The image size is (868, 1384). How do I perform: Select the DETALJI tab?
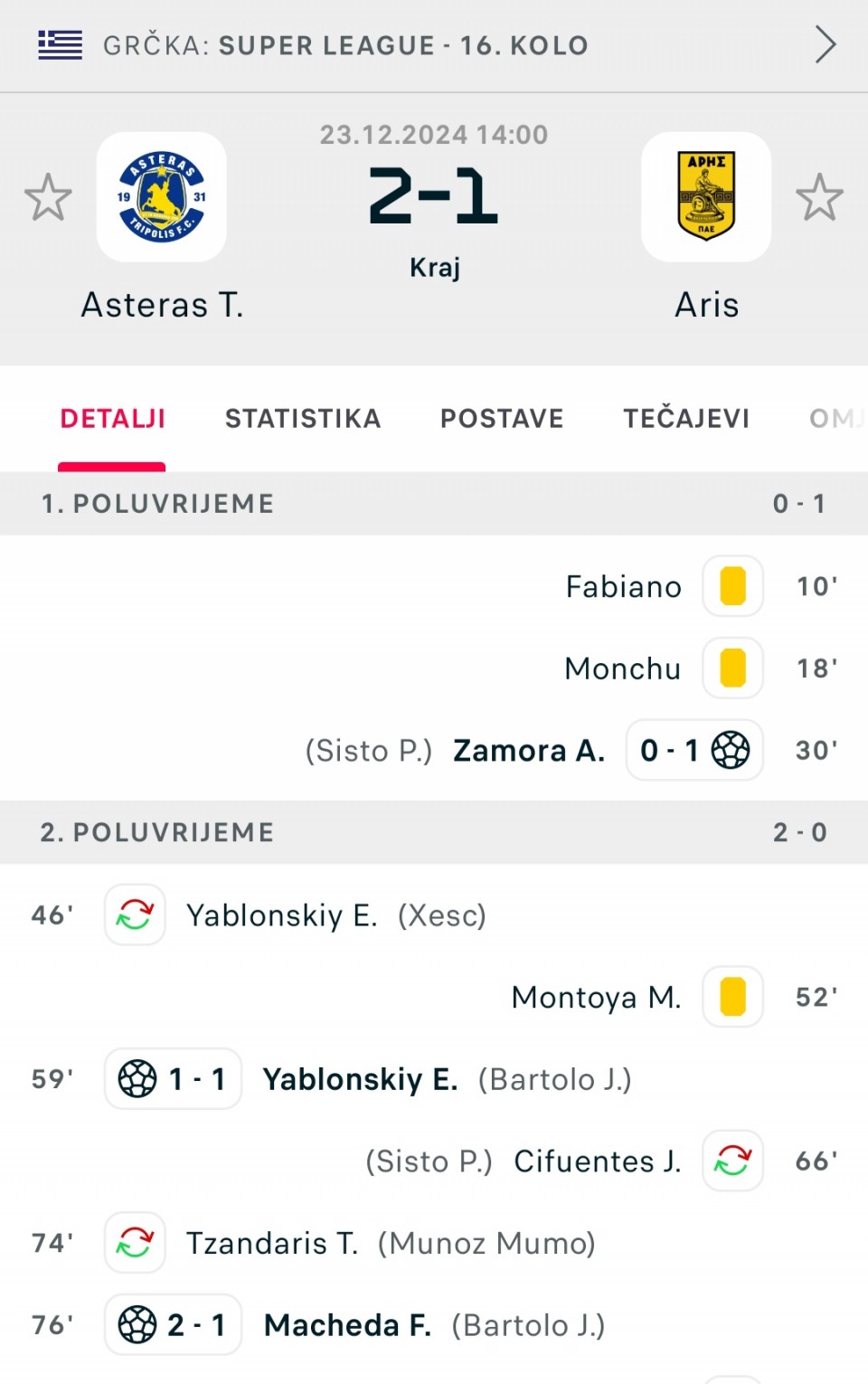pos(113,418)
